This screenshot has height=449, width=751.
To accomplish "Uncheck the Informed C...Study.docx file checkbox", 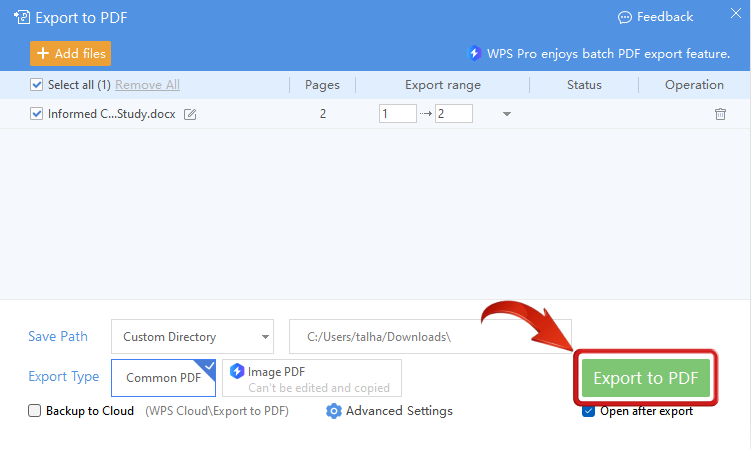I will click(36, 114).
